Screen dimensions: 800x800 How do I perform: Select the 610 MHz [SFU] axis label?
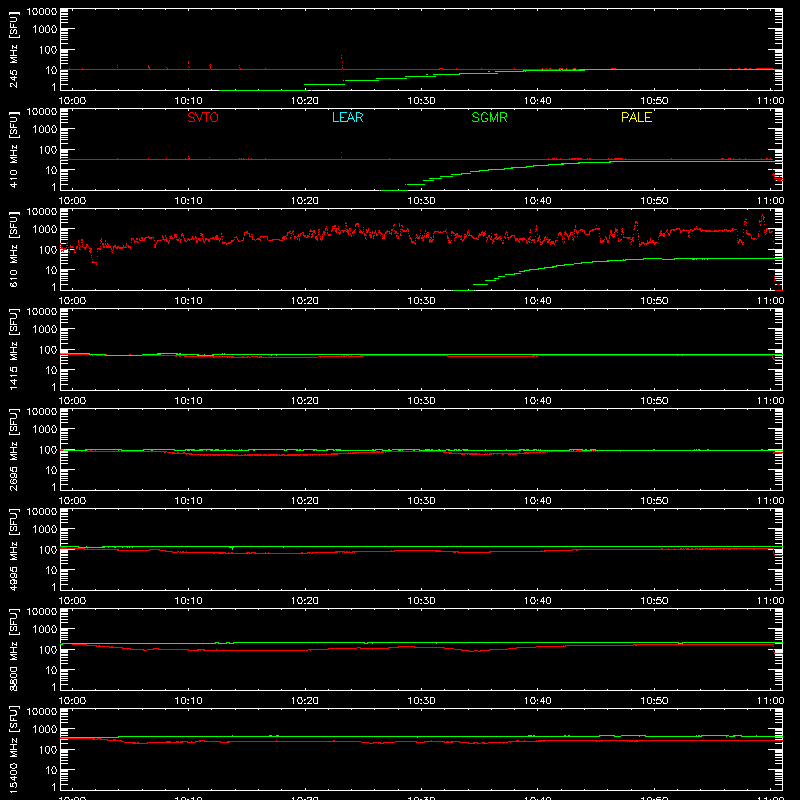point(13,249)
